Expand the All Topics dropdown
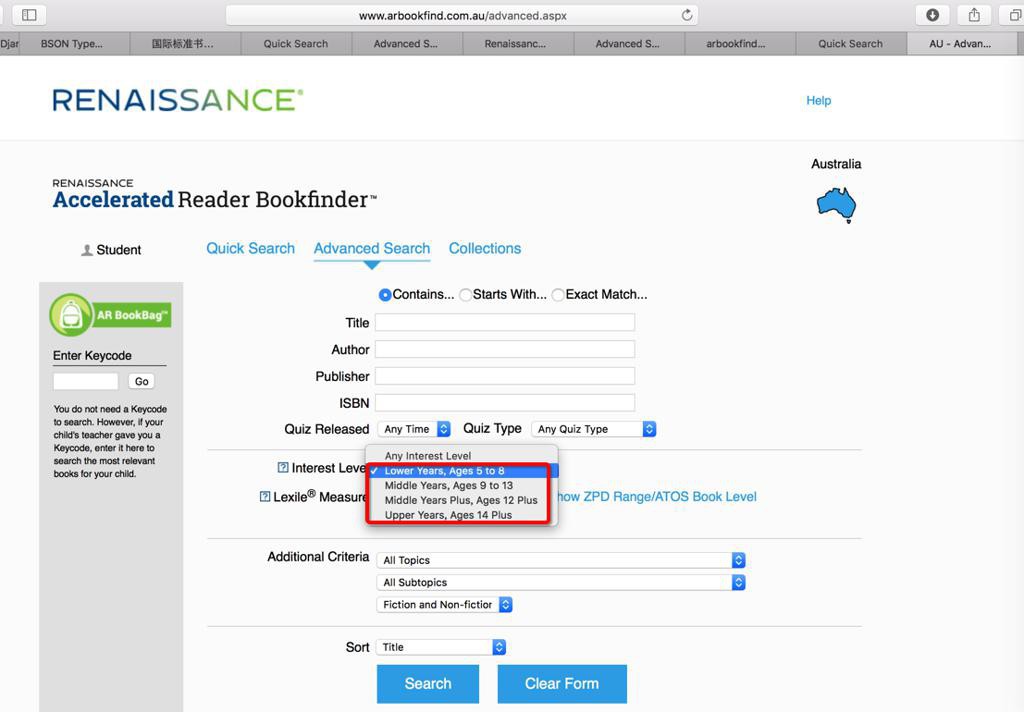The image size is (1024, 712). coord(561,560)
